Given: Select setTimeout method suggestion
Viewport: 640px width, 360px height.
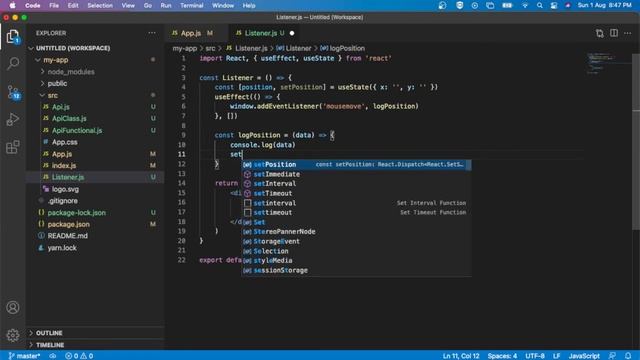Looking at the screenshot, I should pyautogui.click(x=356, y=193).
